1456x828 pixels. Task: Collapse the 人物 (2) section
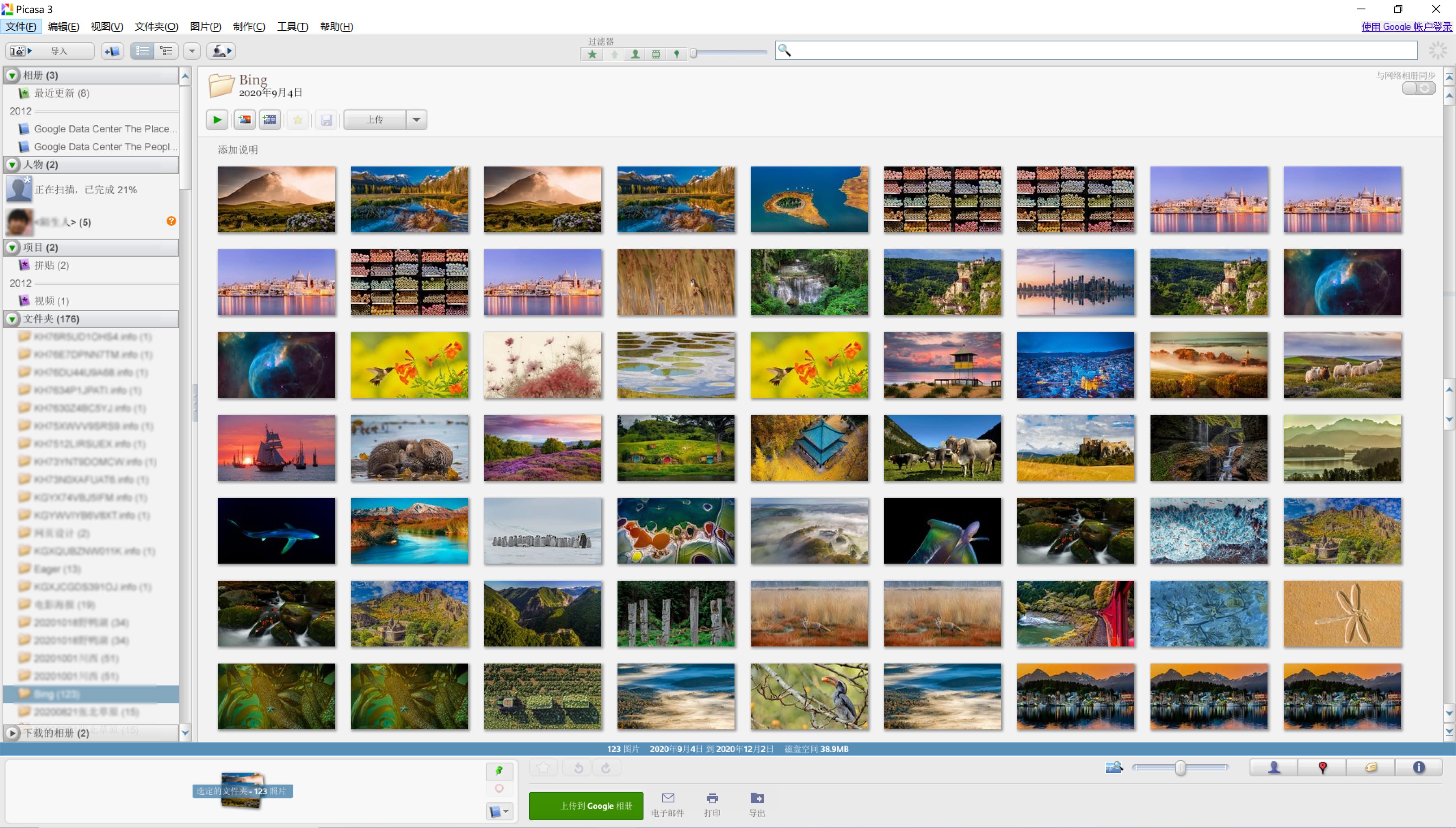11,165
